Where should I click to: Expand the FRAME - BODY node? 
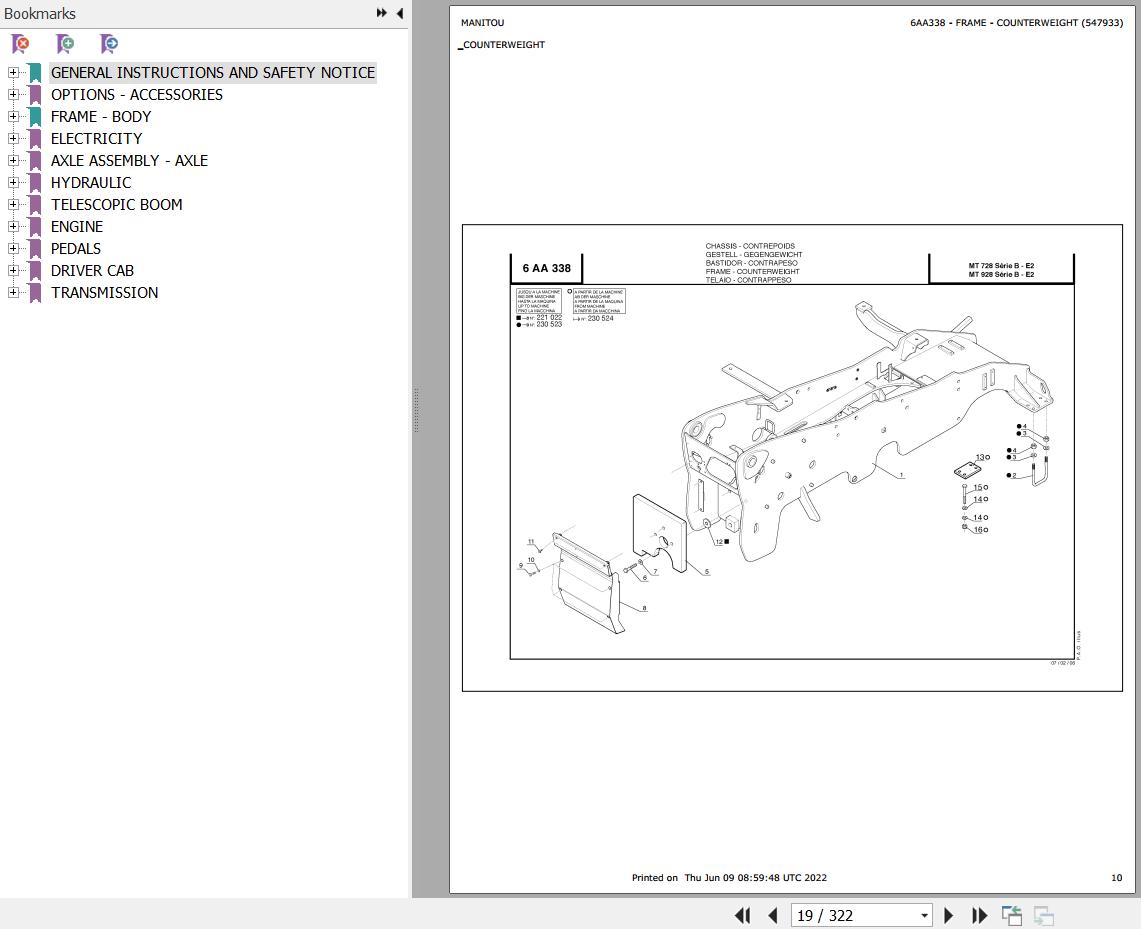pyautogui.click(x=13, y=116)
